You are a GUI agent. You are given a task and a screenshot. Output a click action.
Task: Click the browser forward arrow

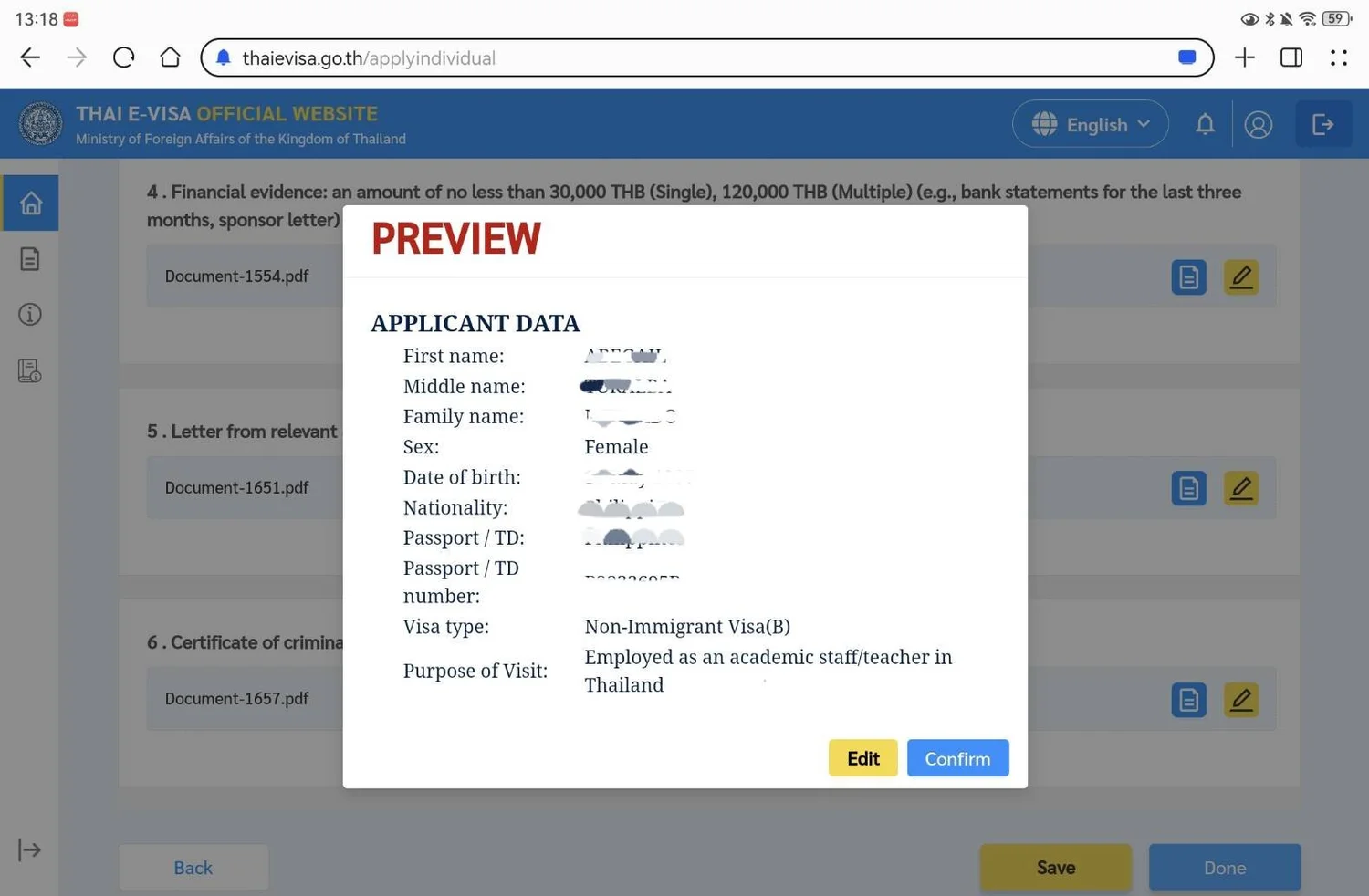pyautogui.click(x=77, y=58)
